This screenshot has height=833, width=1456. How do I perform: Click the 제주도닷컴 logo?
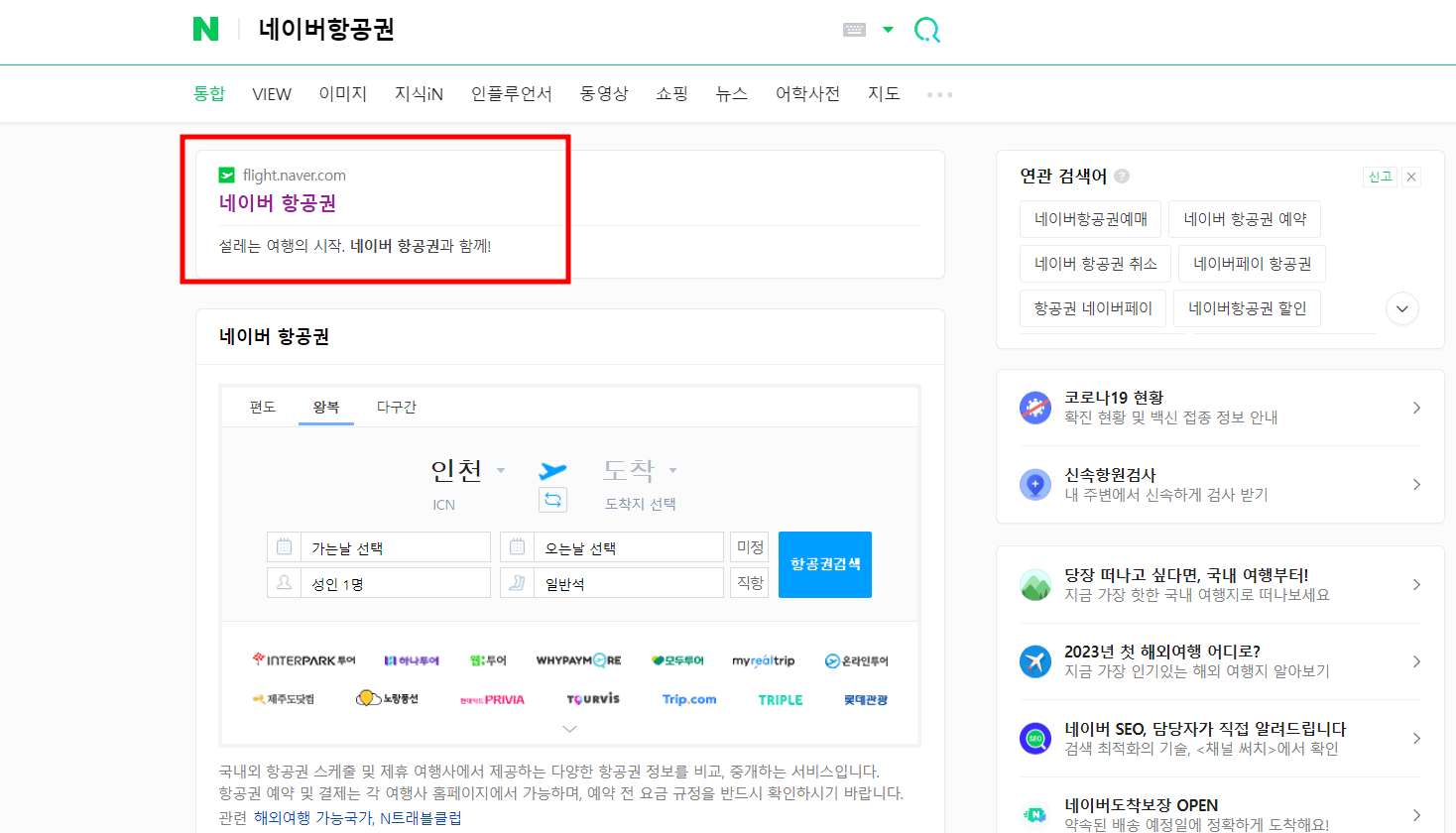(284, 699)
